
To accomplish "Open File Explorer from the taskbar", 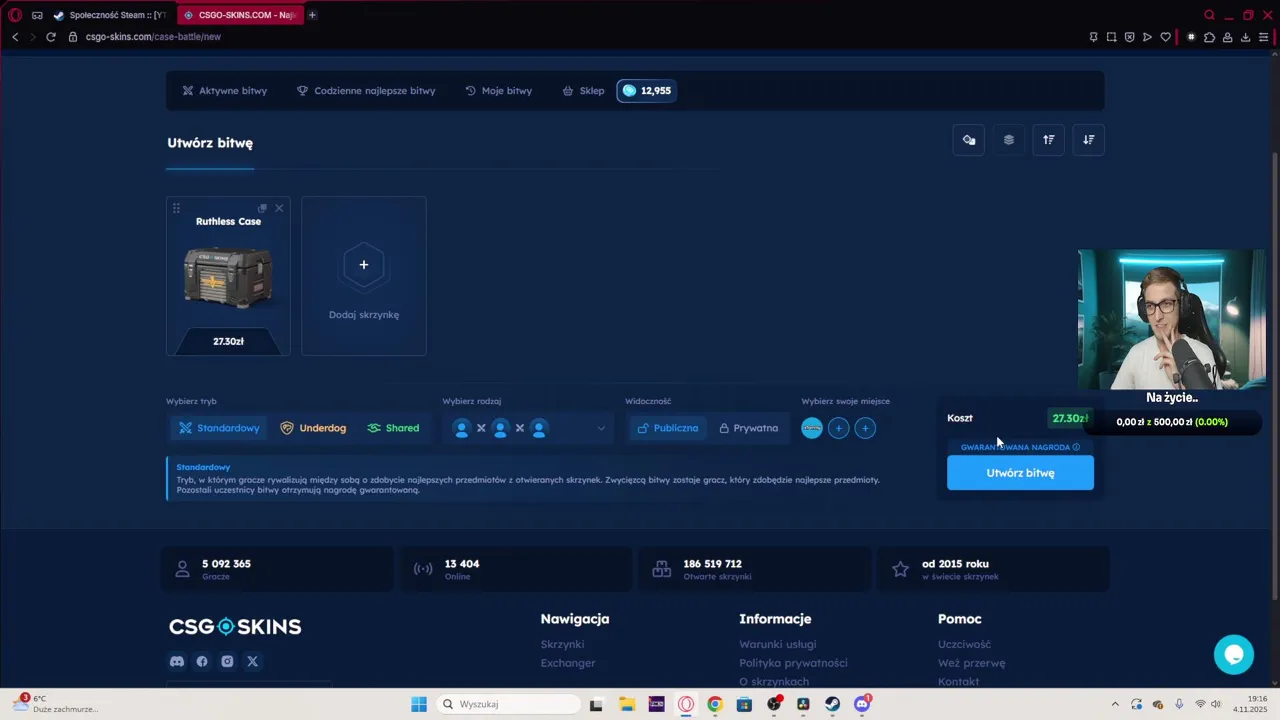I will [626, 704].
